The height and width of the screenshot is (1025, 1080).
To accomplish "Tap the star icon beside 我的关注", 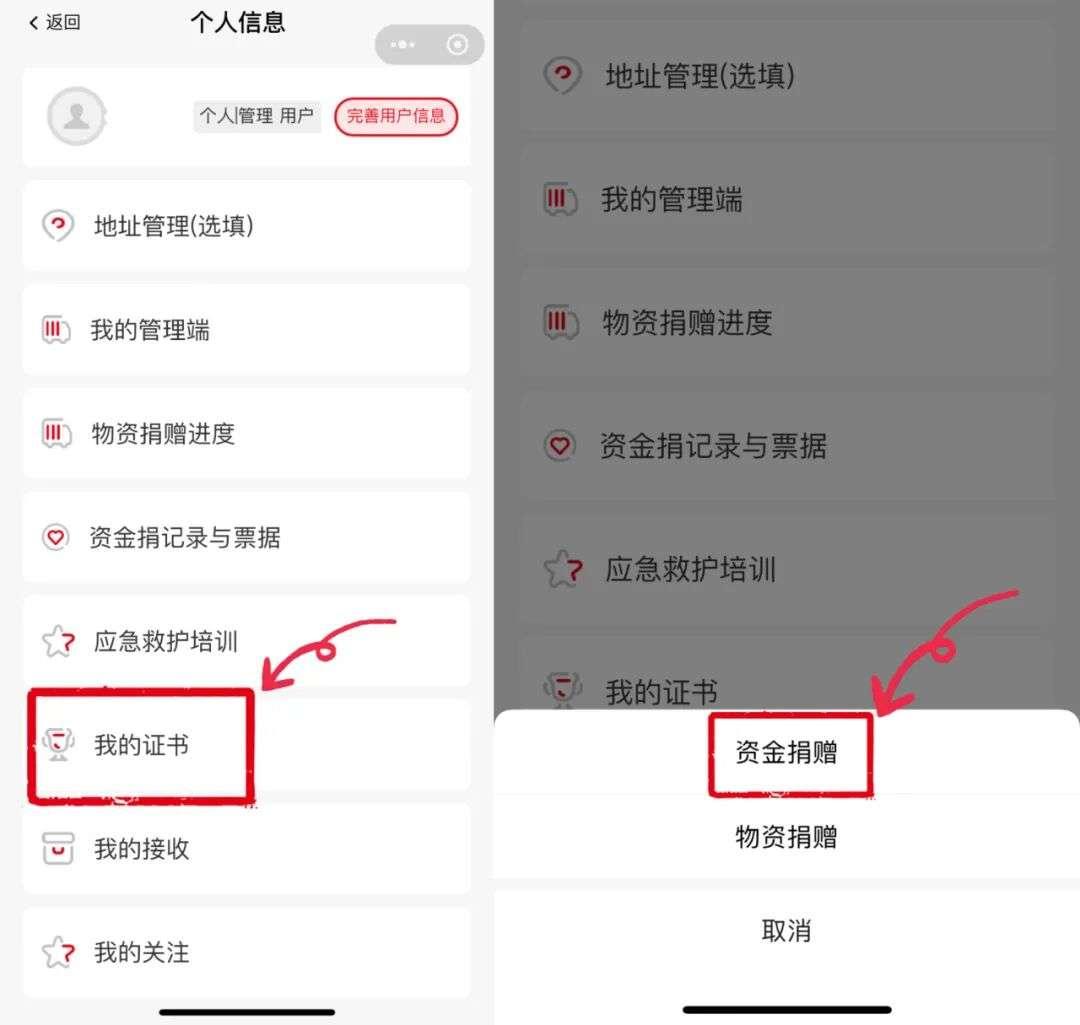I will point(59,953).
